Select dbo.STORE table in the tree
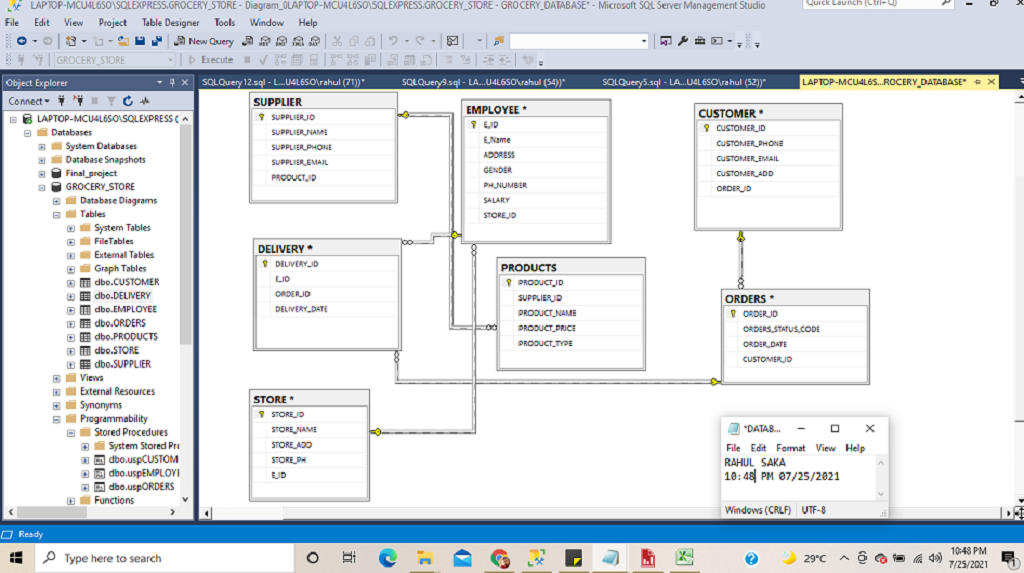Image resolution: width=1024 pixels, height=573 pixels. pos(116,351)
